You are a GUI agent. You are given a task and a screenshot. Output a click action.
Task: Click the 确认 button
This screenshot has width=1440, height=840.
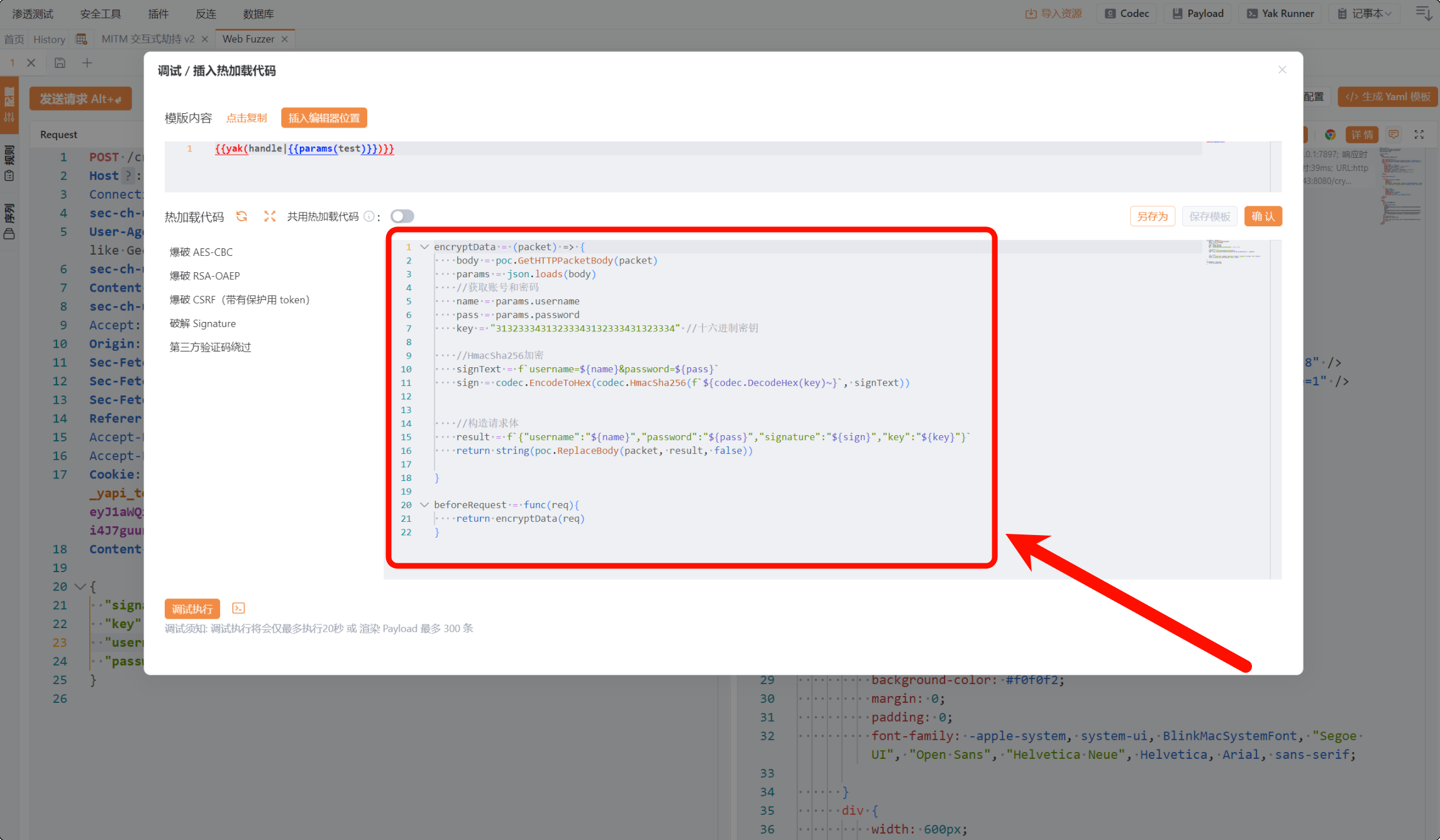pyautogui.click(x=1263, y=216)
